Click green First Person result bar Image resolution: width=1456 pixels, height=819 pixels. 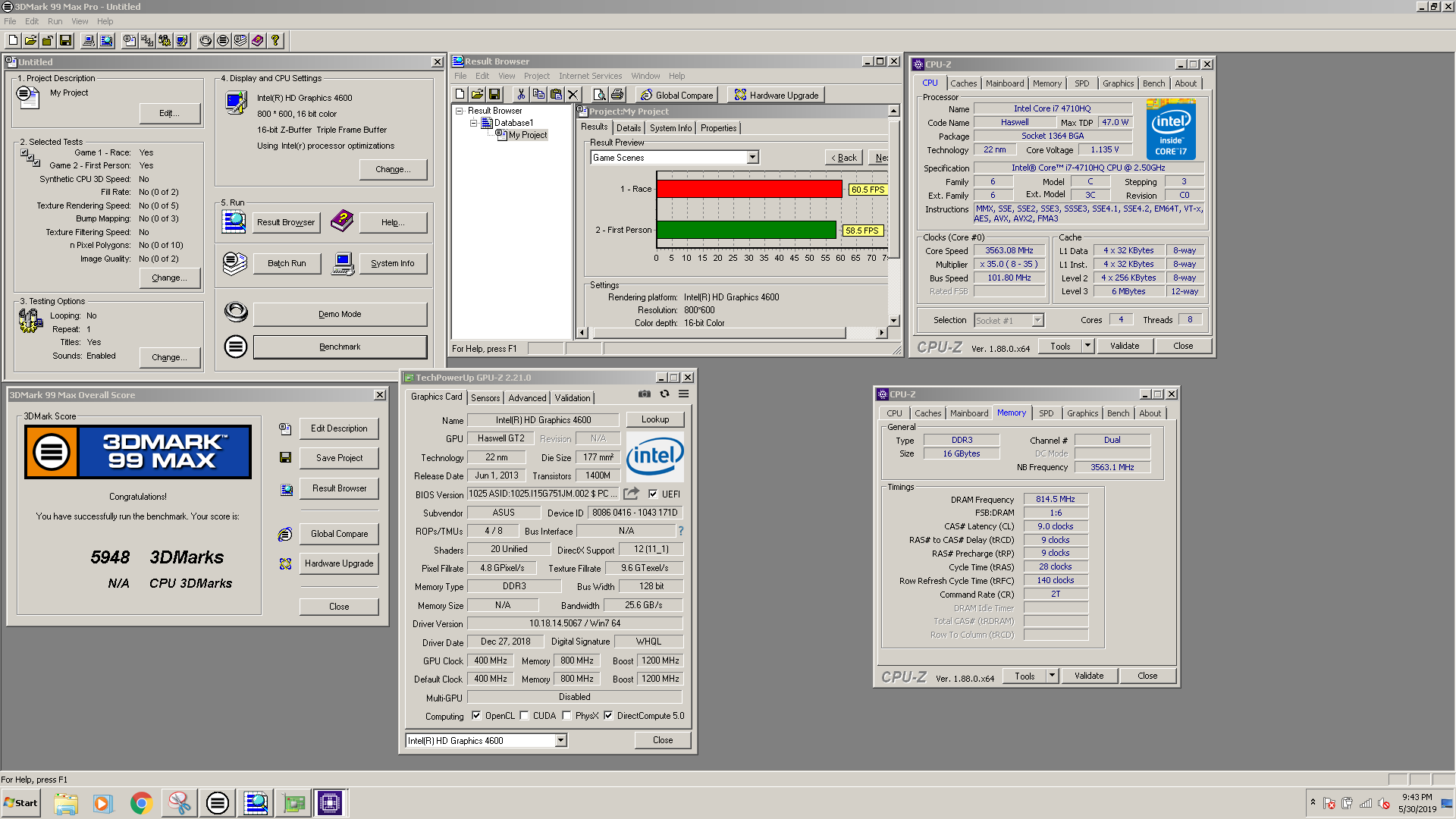click(x=746, y=230)
